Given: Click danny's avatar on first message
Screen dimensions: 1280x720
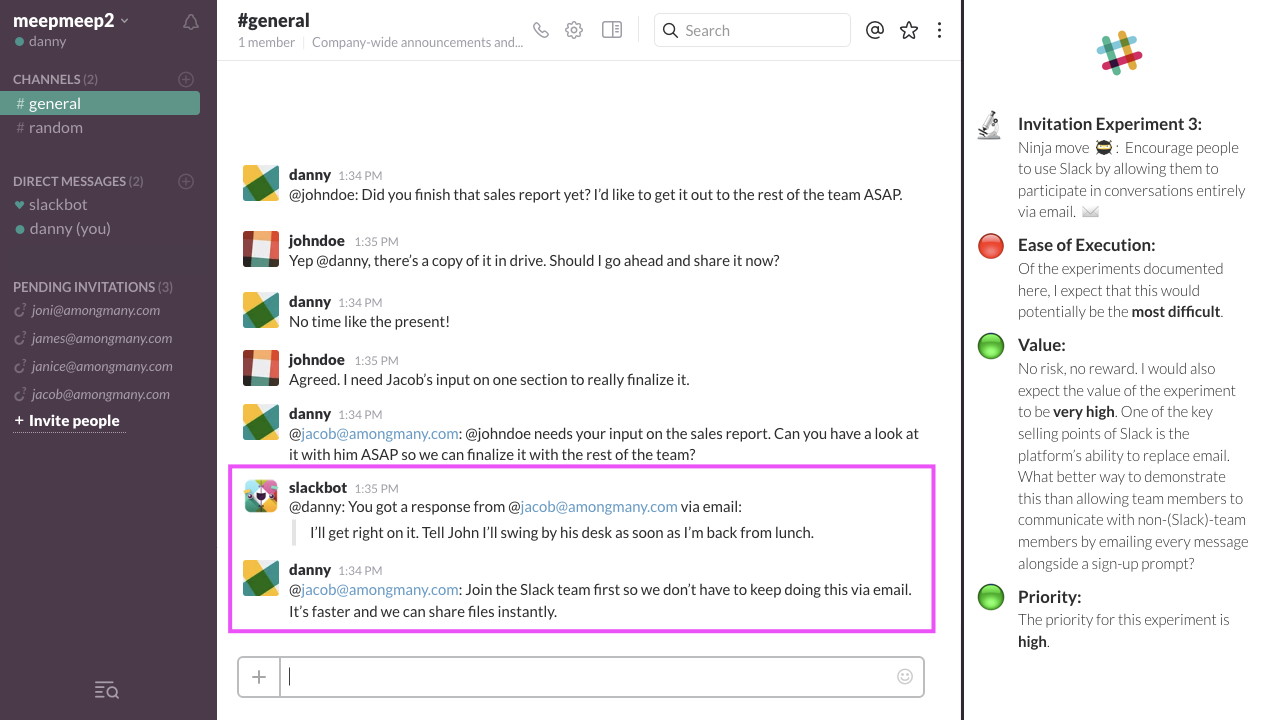Looking at the screenshot, I should (x=261, y=183).
